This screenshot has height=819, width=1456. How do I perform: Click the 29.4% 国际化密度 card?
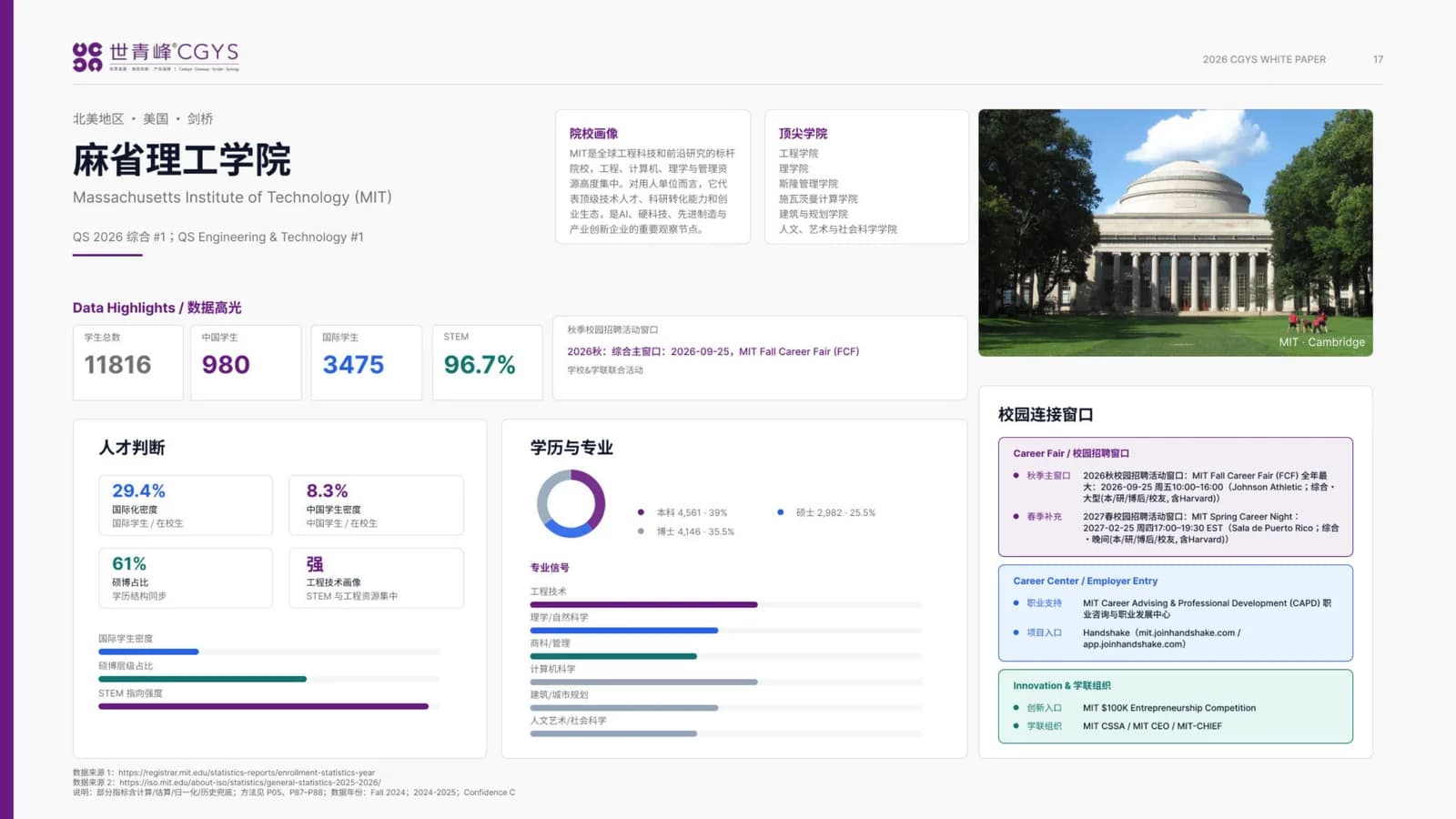(186, 505)
